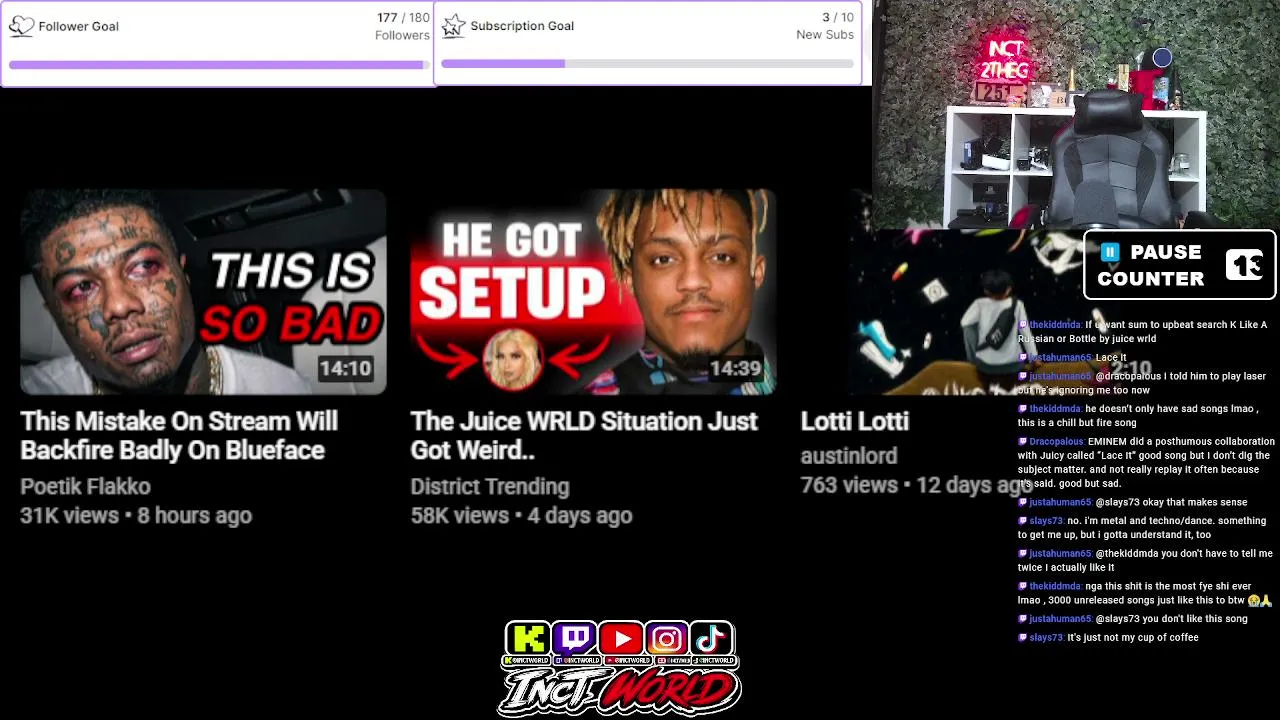Viewport: 1280px width, 720px height.
Task: Click the pause counter number badge
Action: click(1245, 265)
